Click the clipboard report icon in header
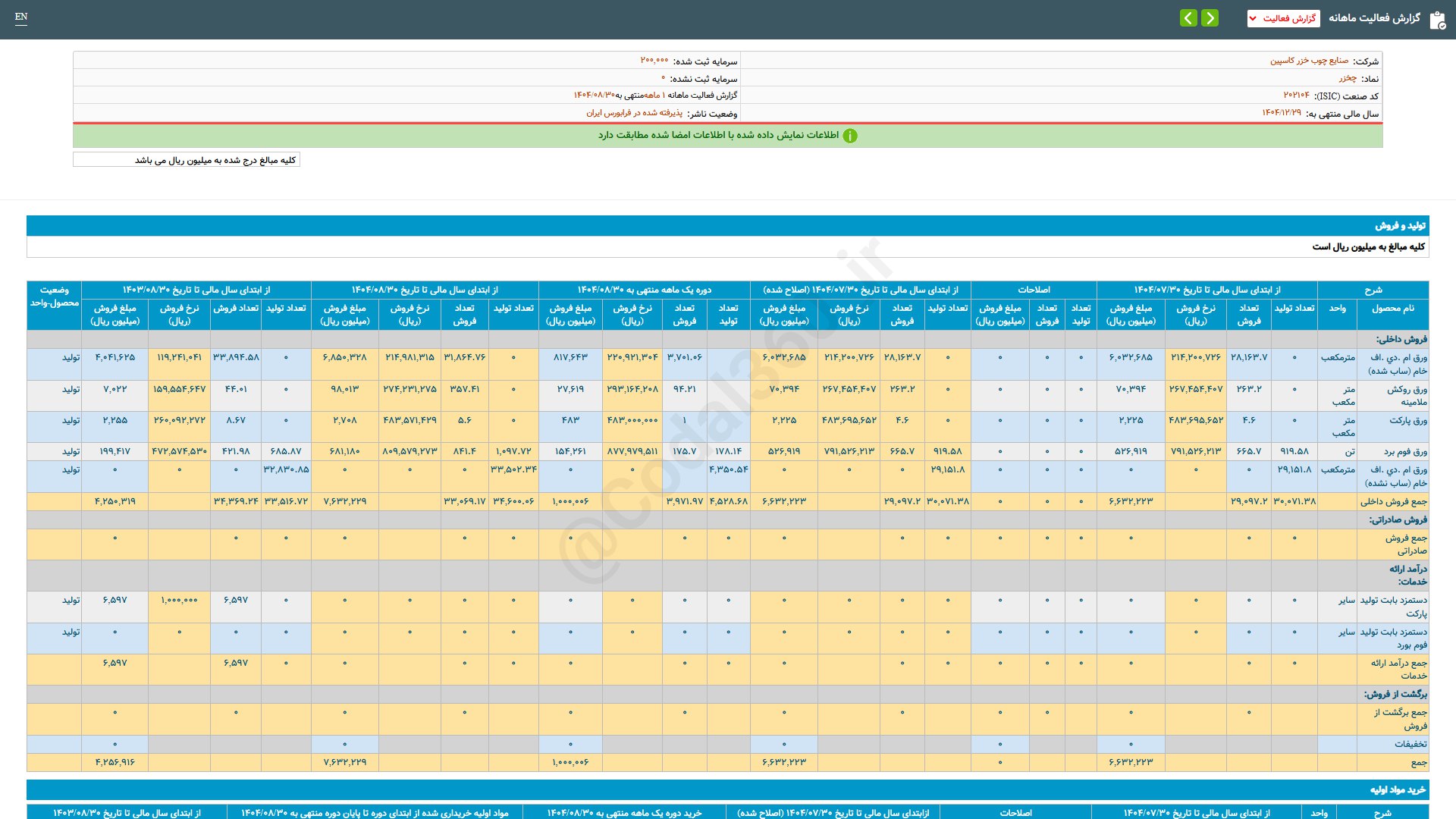Screen dimensions: 1456x819 pos(1437,20)
